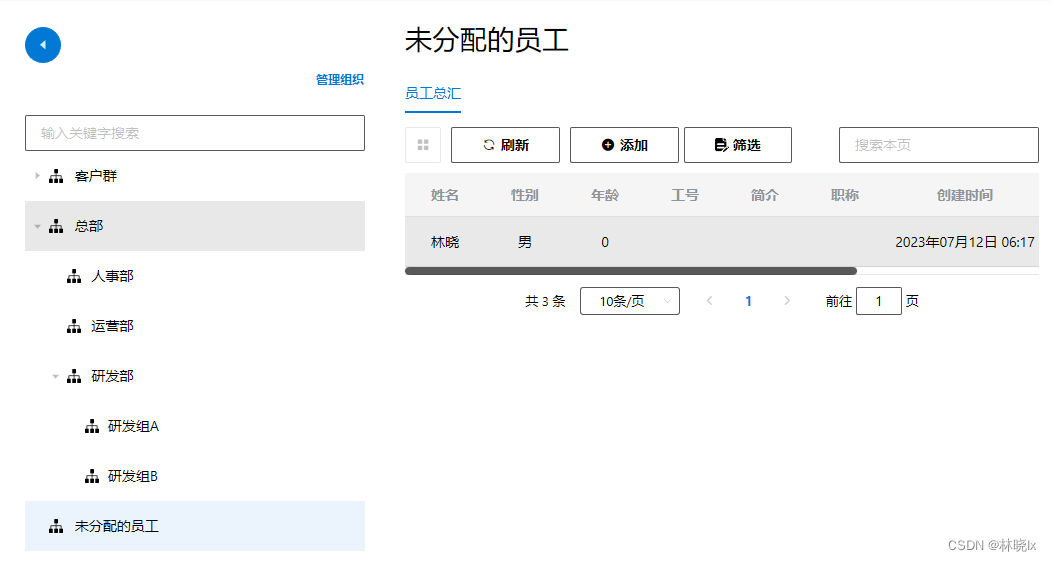Expand the 客户群 tree node

(x=38, y=176)
